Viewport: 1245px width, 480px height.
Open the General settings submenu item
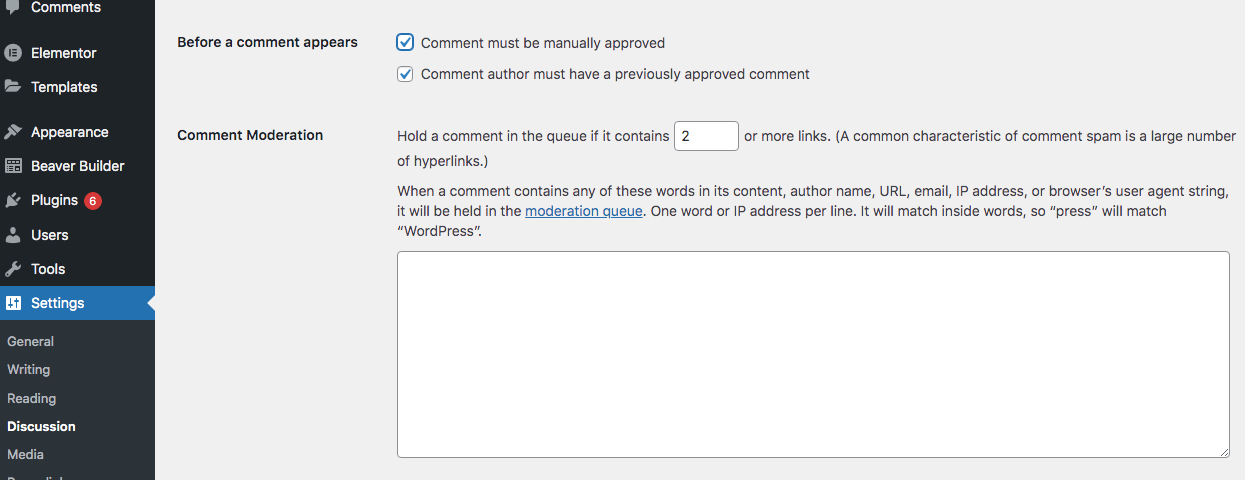(x=30, y=341)
